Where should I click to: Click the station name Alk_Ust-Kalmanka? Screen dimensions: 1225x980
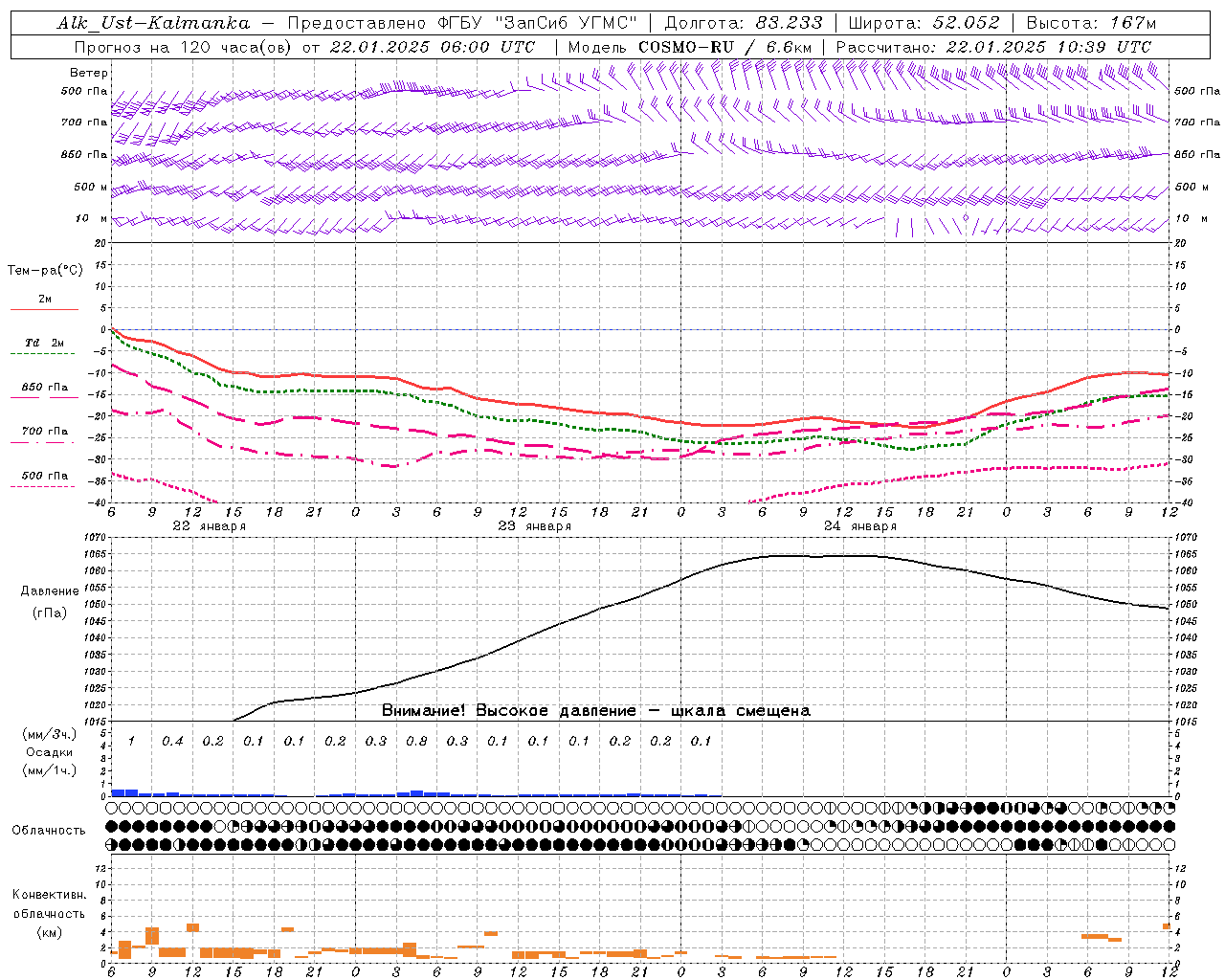153,23
